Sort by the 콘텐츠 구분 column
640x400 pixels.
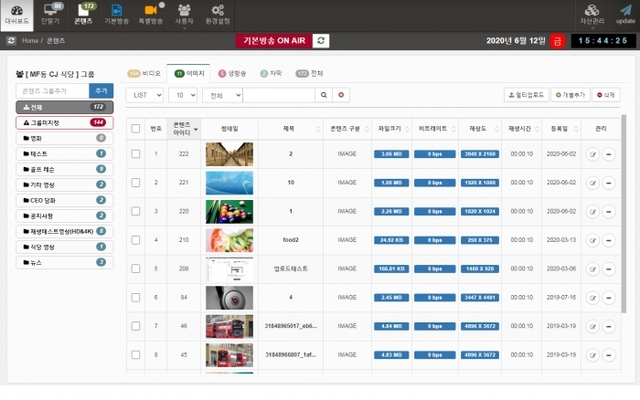(x=347, y=129)
